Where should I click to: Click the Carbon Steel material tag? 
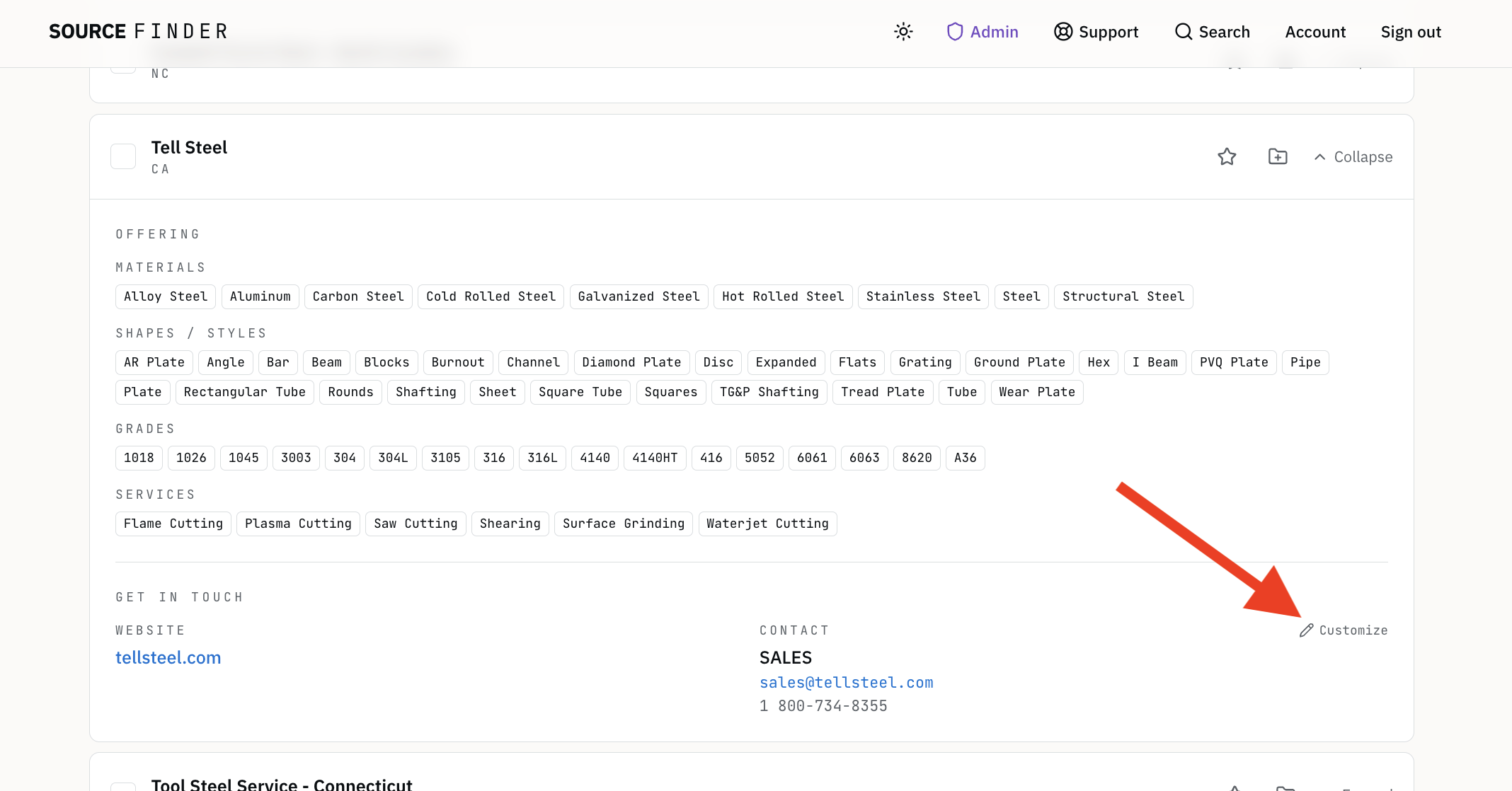point(358,296)
